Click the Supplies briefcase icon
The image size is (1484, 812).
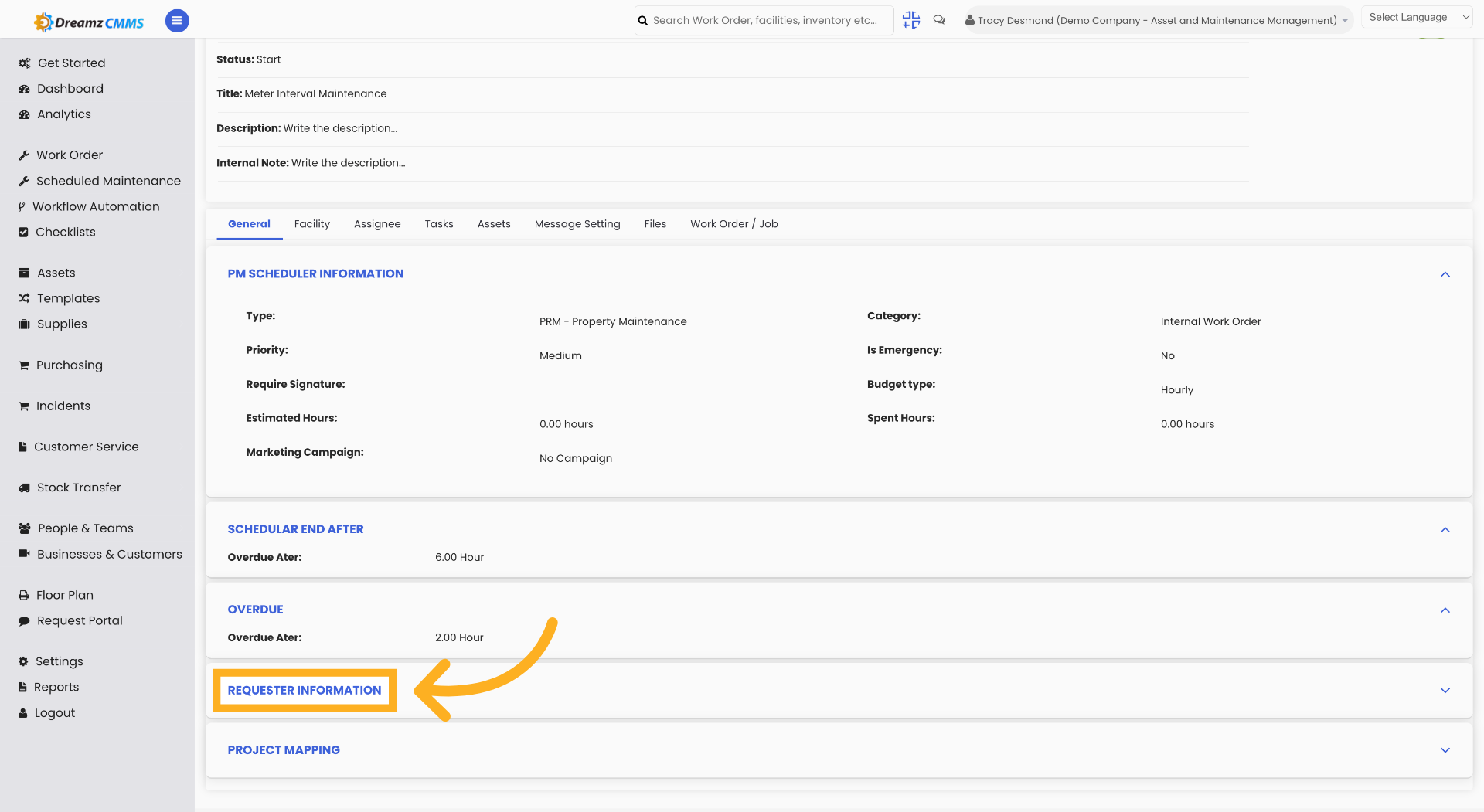click(24, 324)
